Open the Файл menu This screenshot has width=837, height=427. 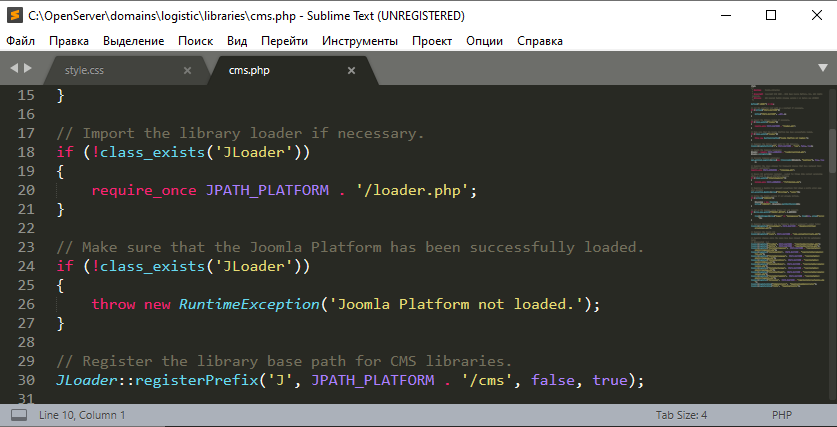pos(20,41)
